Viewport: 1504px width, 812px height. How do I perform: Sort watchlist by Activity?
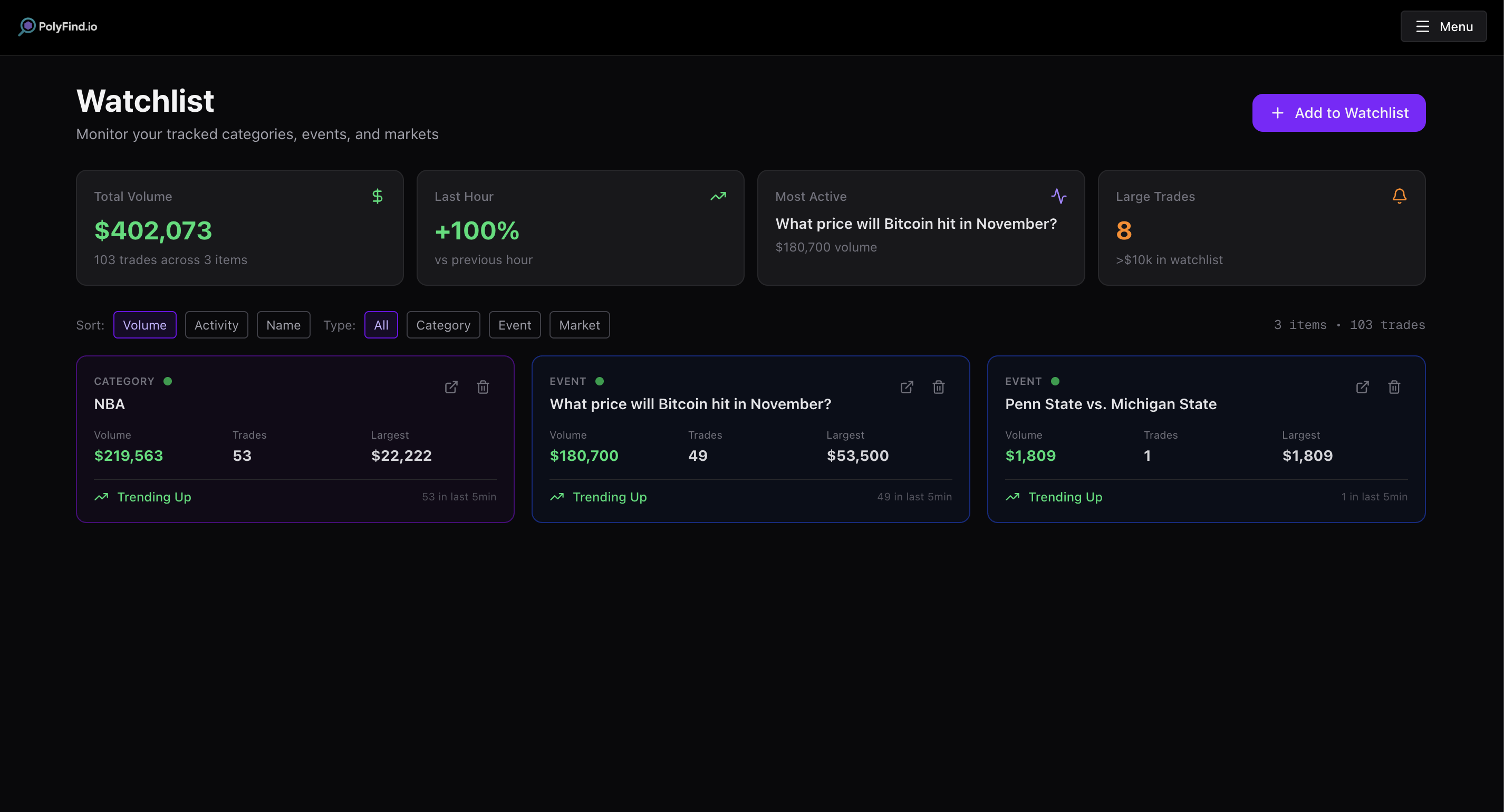coord(216,325)
